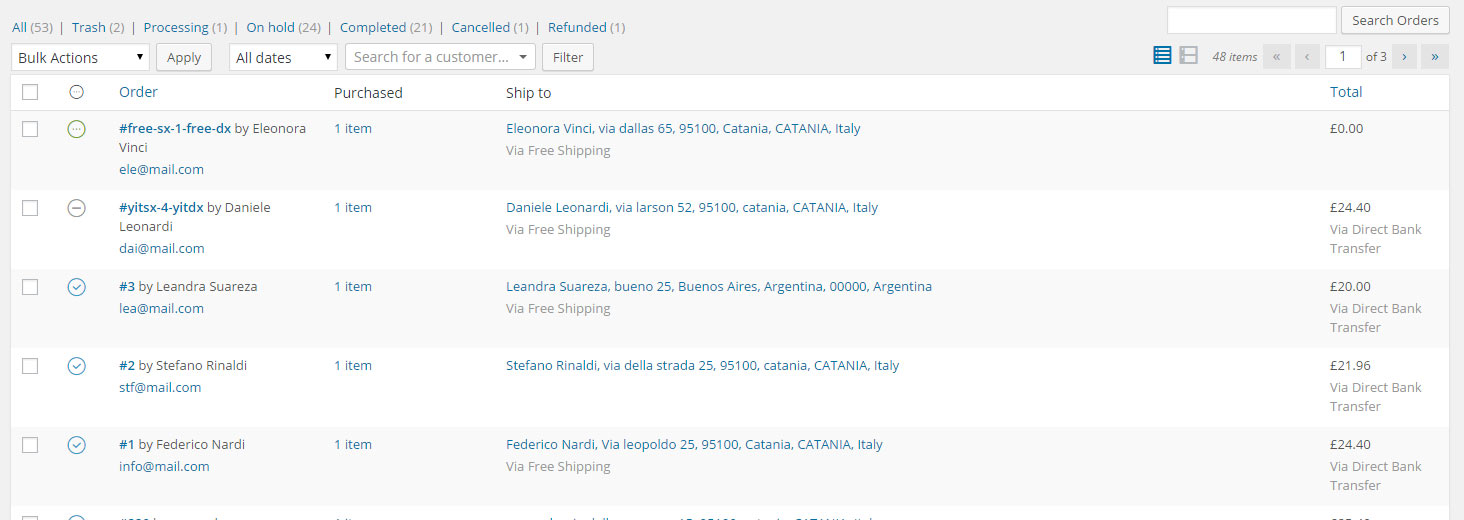Open the ele@mail.com email link
The height and width of the screenshot is (520, 1464).
pyautogui.click(x=161, y=169)
